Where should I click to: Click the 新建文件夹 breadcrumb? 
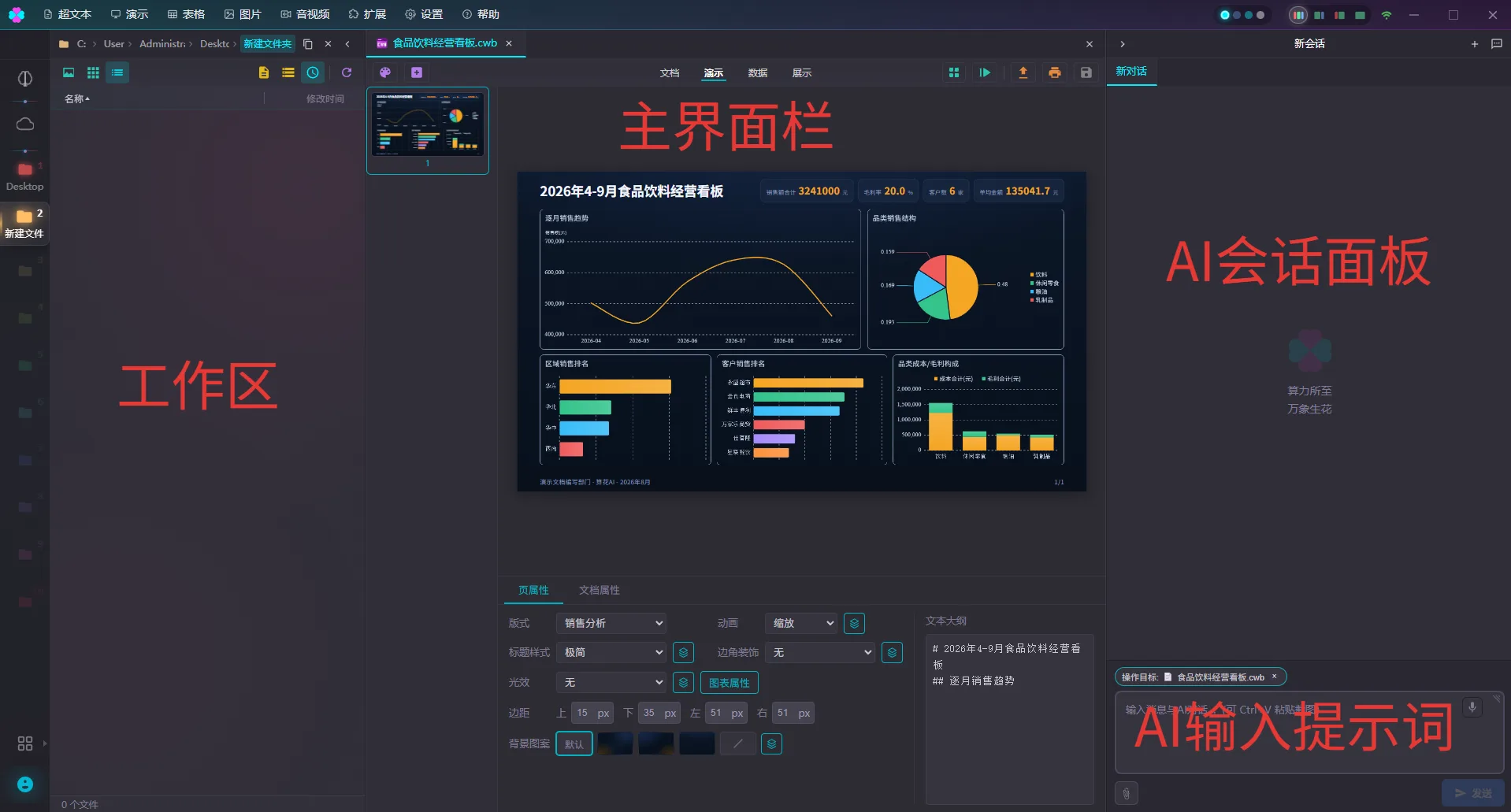268,44
